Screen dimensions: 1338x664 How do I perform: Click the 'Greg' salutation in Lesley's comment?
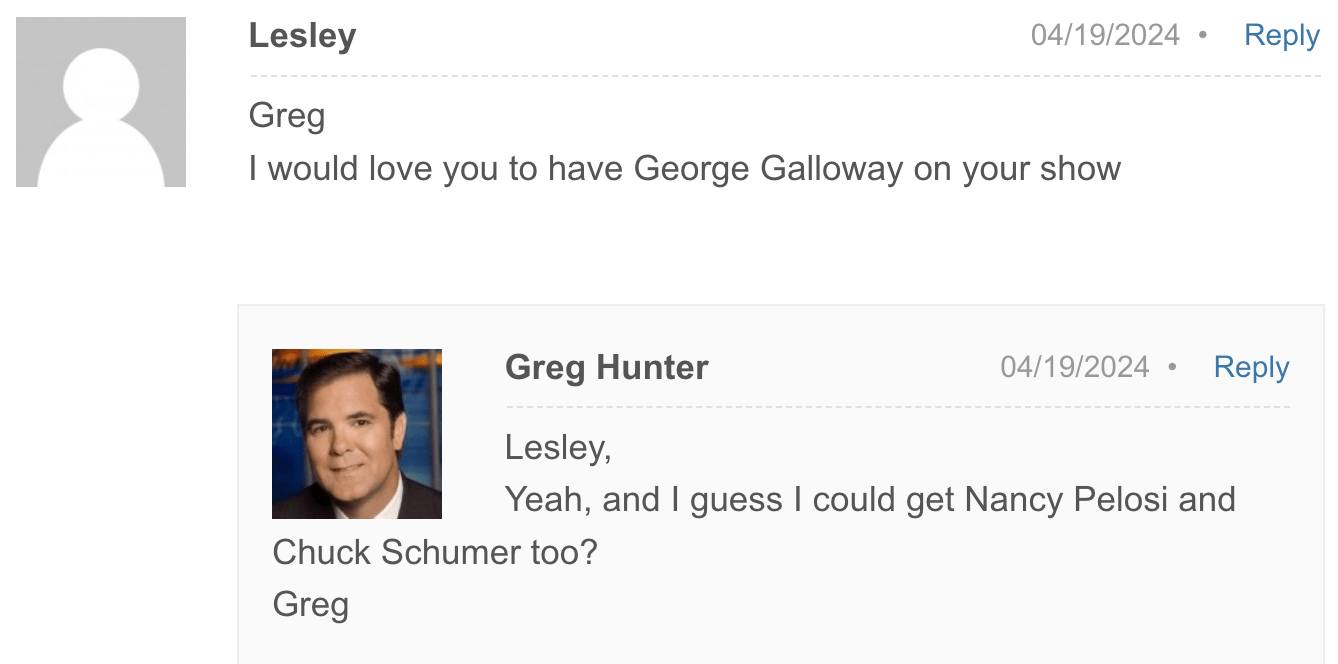pyautogui.click(x=287, y=116)
